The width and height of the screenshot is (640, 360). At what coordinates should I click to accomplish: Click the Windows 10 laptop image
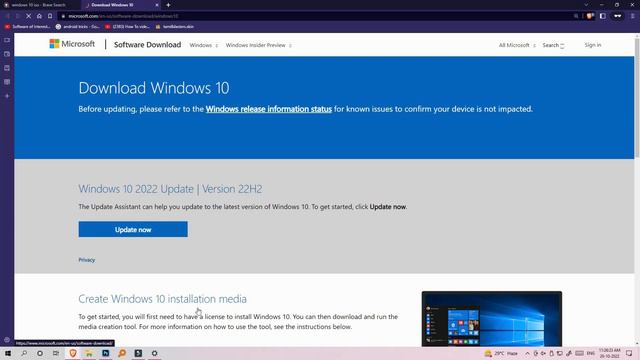tap(491, 319)
